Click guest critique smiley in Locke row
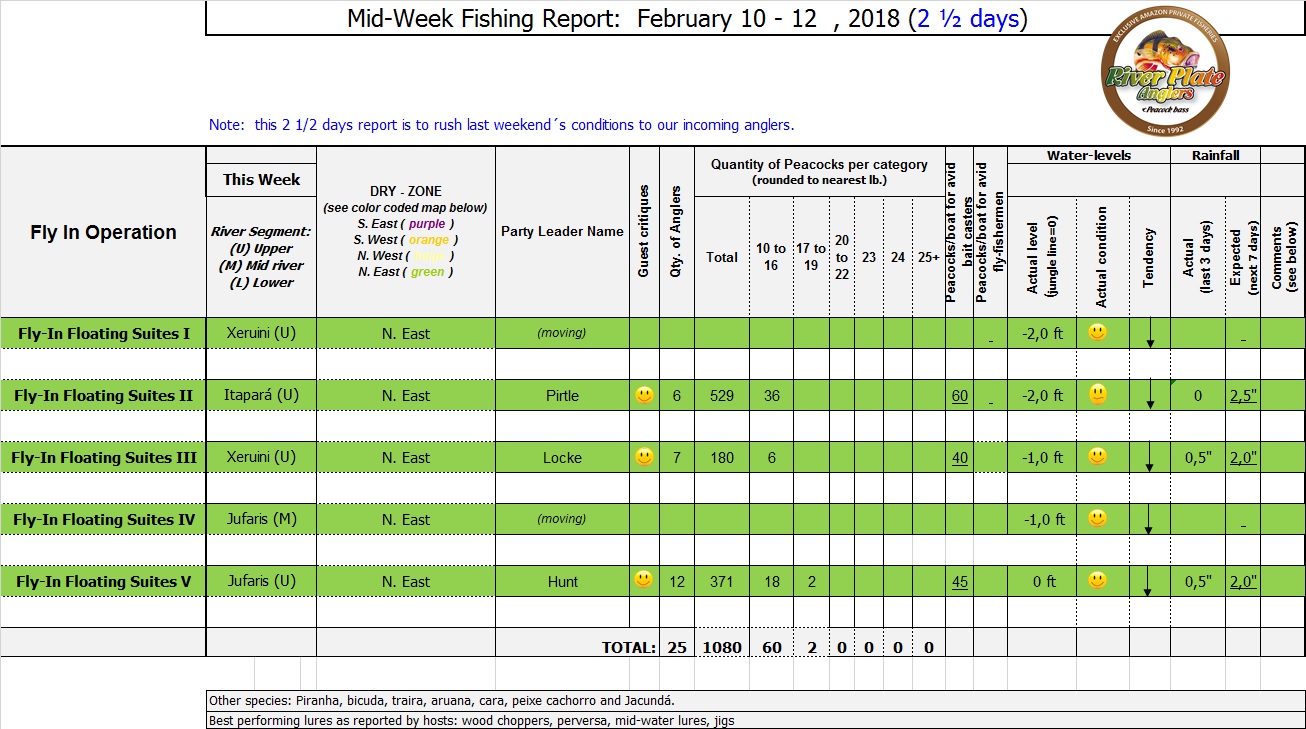 (644, 457)
